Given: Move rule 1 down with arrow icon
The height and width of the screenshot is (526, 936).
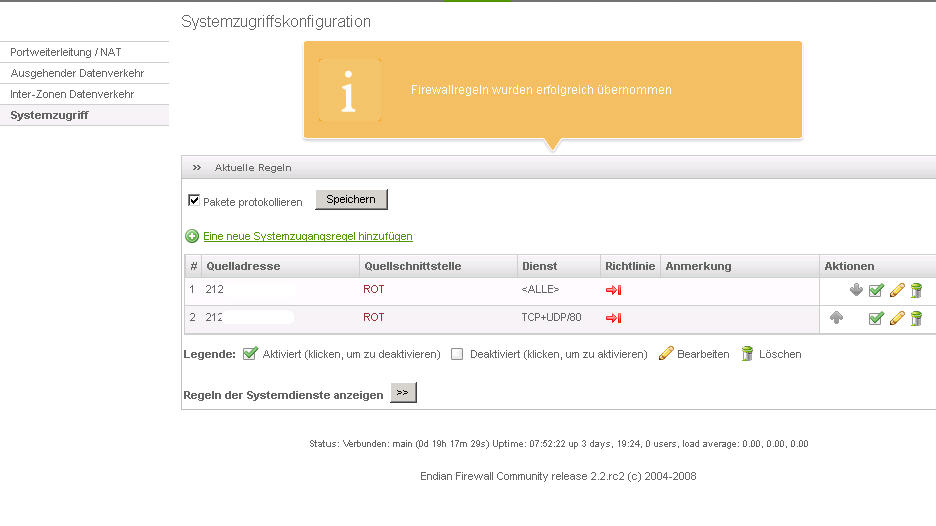Looking at the screenshot, I should tap(856, 290).
